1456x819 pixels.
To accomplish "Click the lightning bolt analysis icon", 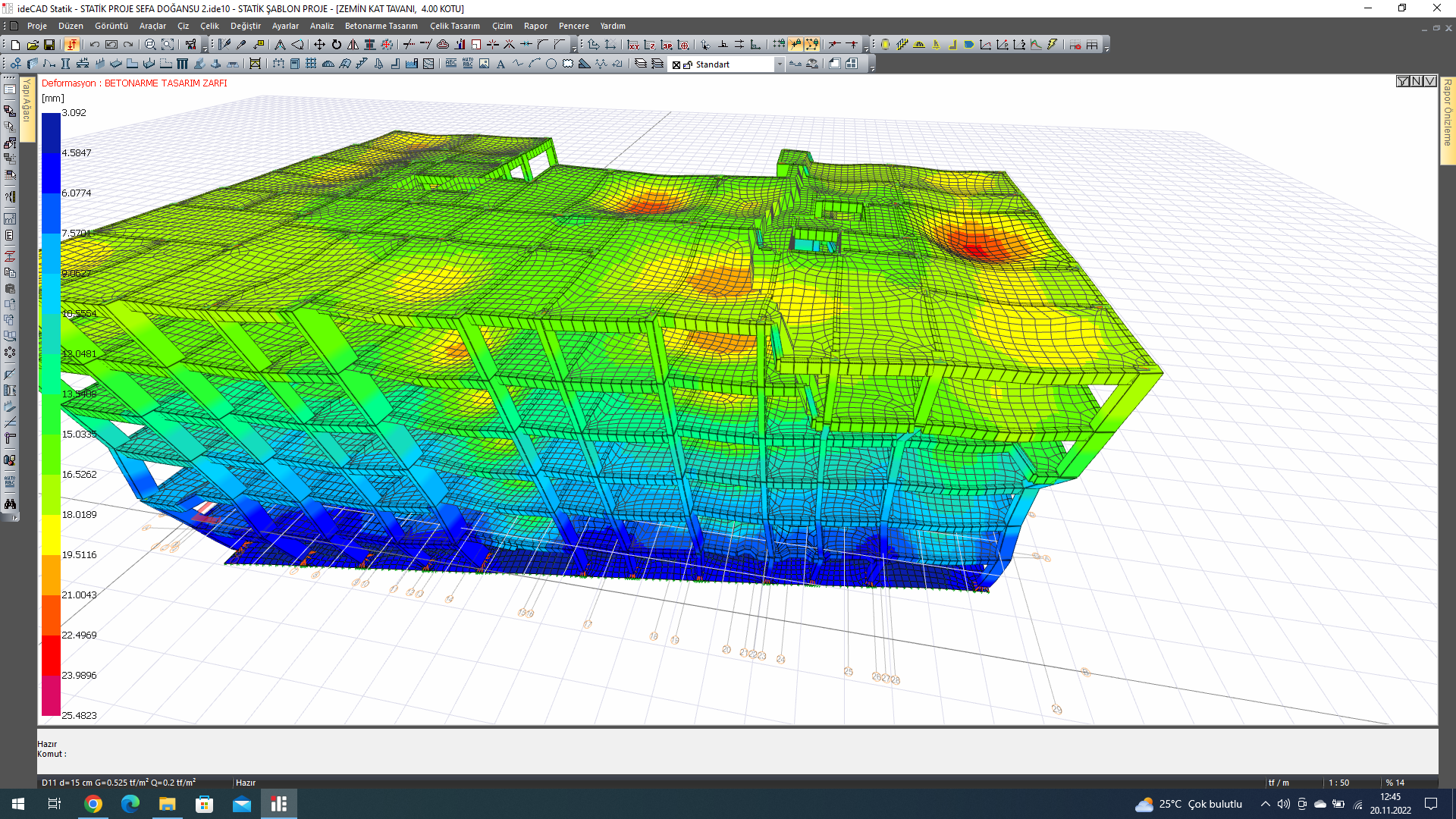I will click(1053, 45).
